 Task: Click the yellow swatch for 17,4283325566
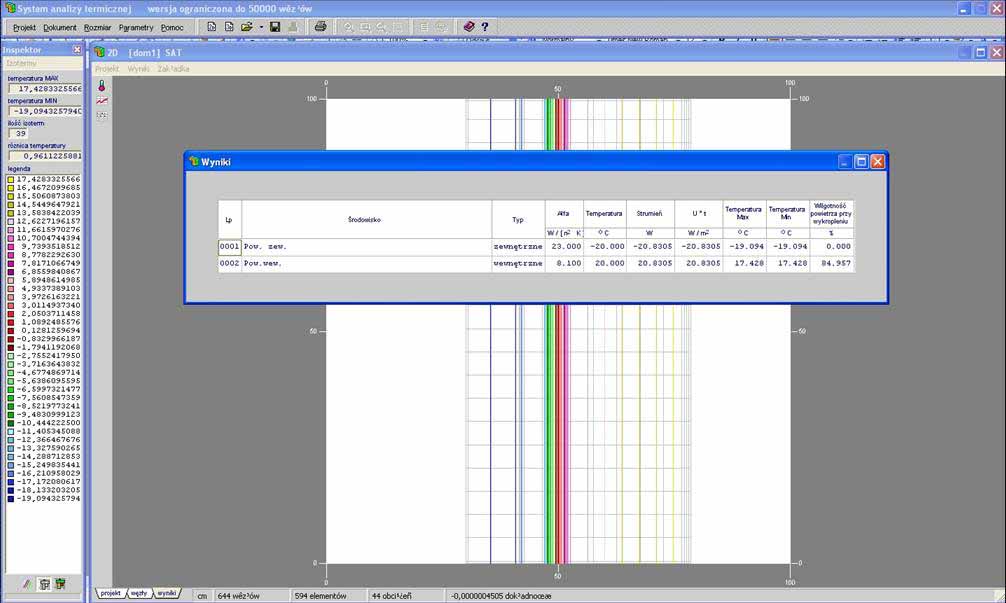point(10,180)
